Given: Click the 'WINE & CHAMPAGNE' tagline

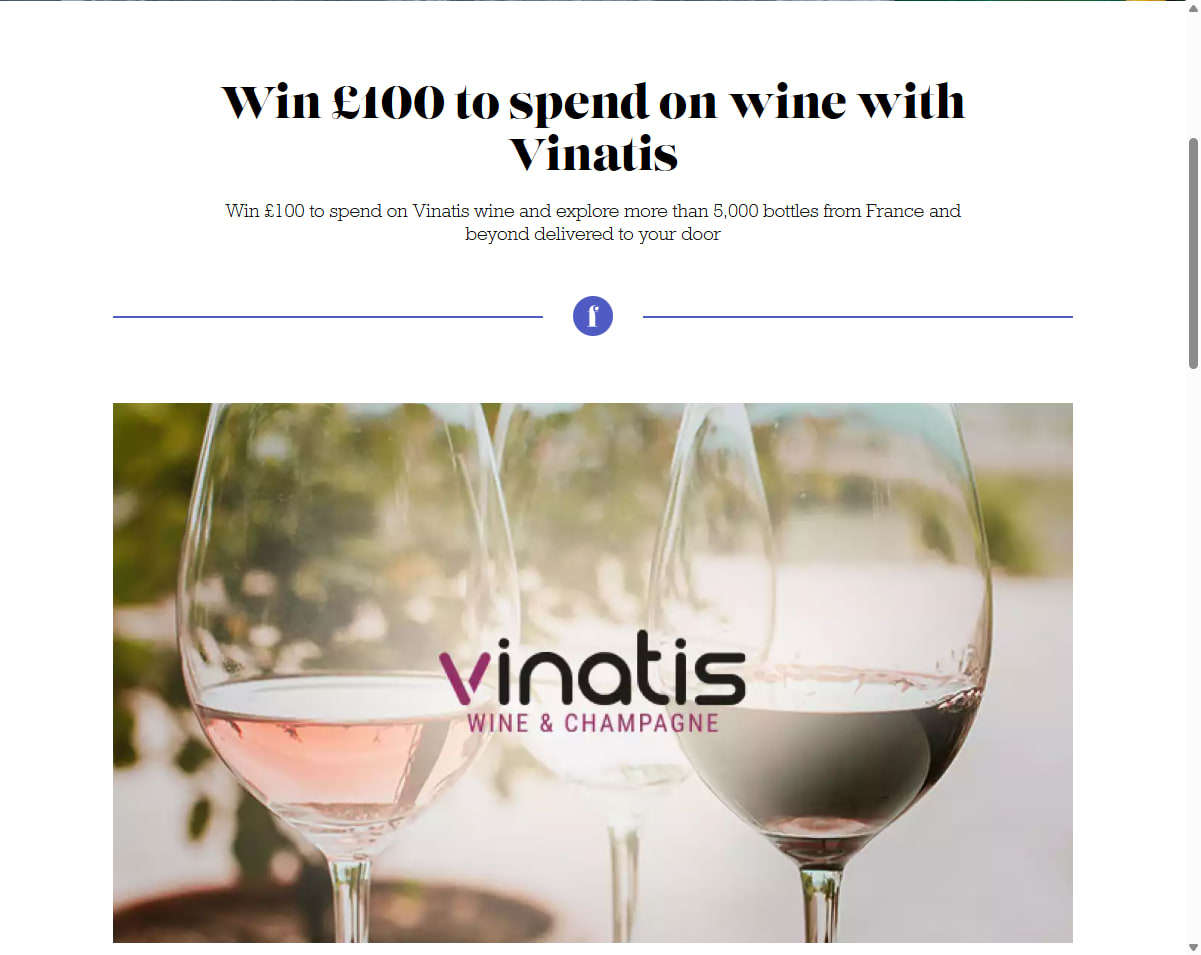Looking at the screenshot, I should pyautogui.click(x=593, y=722).
